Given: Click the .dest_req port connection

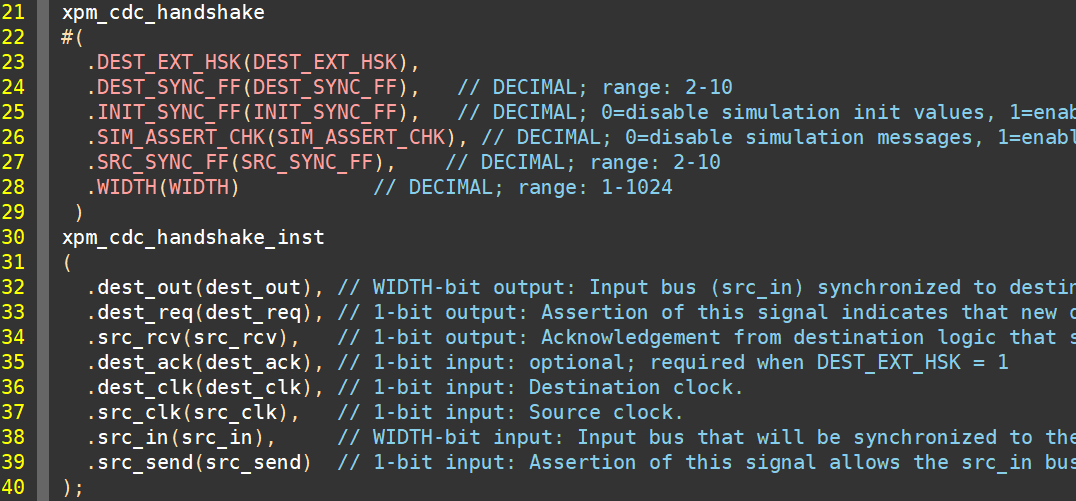Looking at the screenshot, I should click(136, 313).
